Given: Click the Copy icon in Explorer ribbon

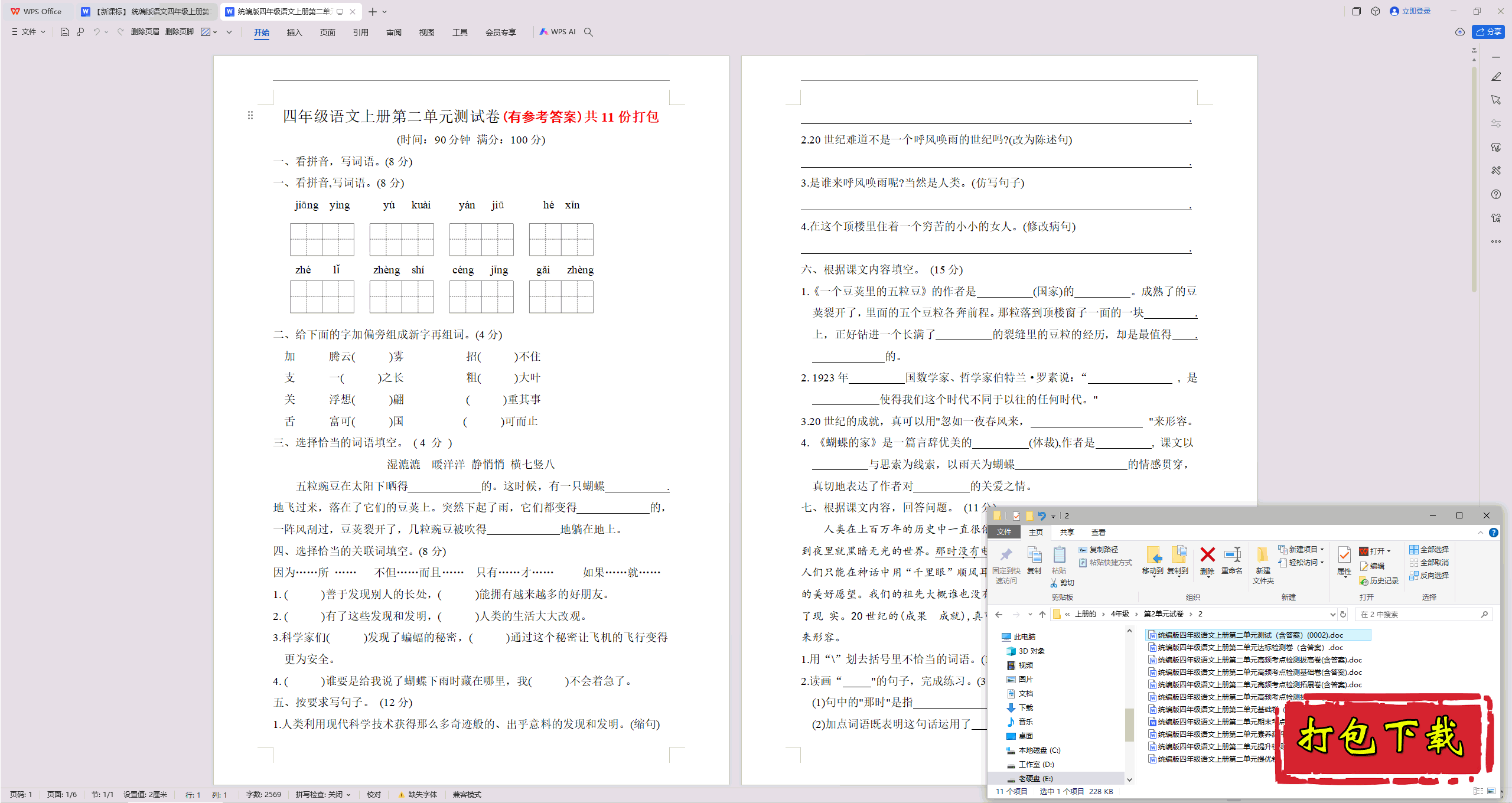Looking at the screenshot, I should pyautogui.click(x=1034, y=554).
